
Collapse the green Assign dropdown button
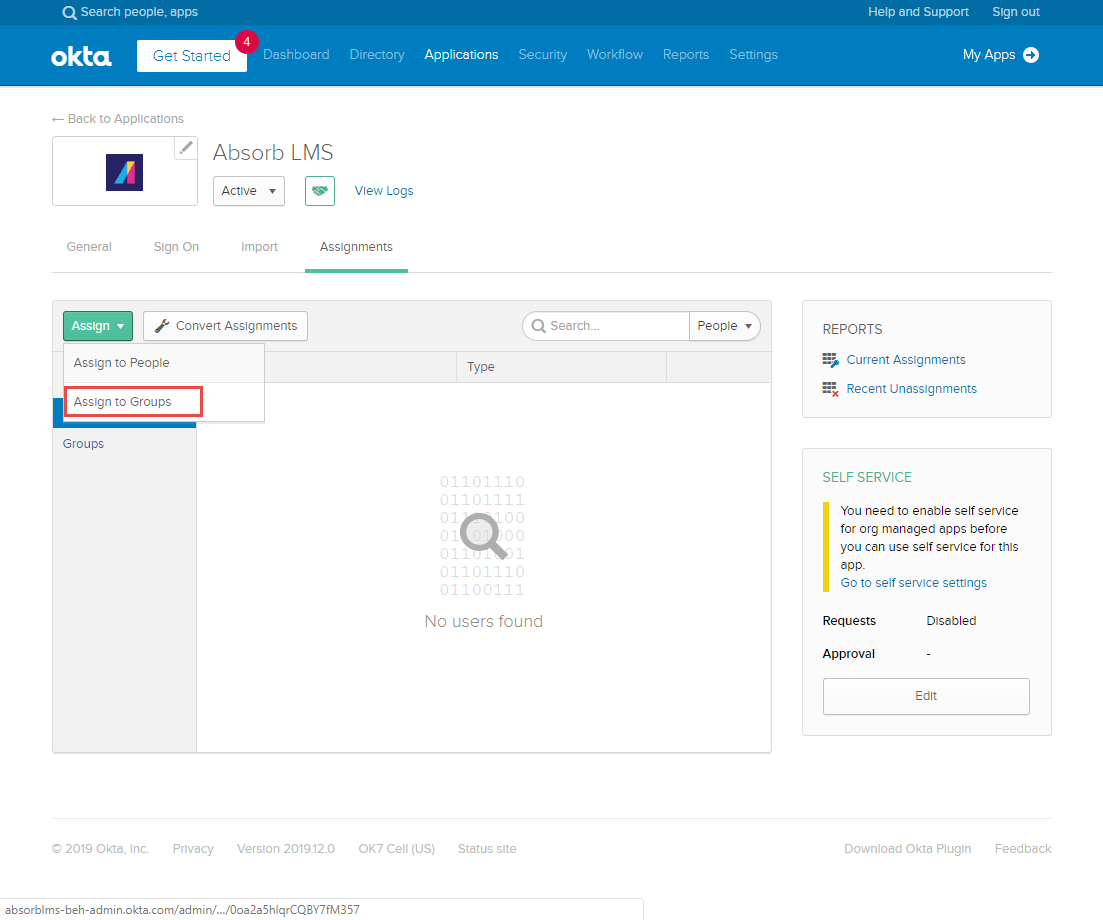[98, 326]
